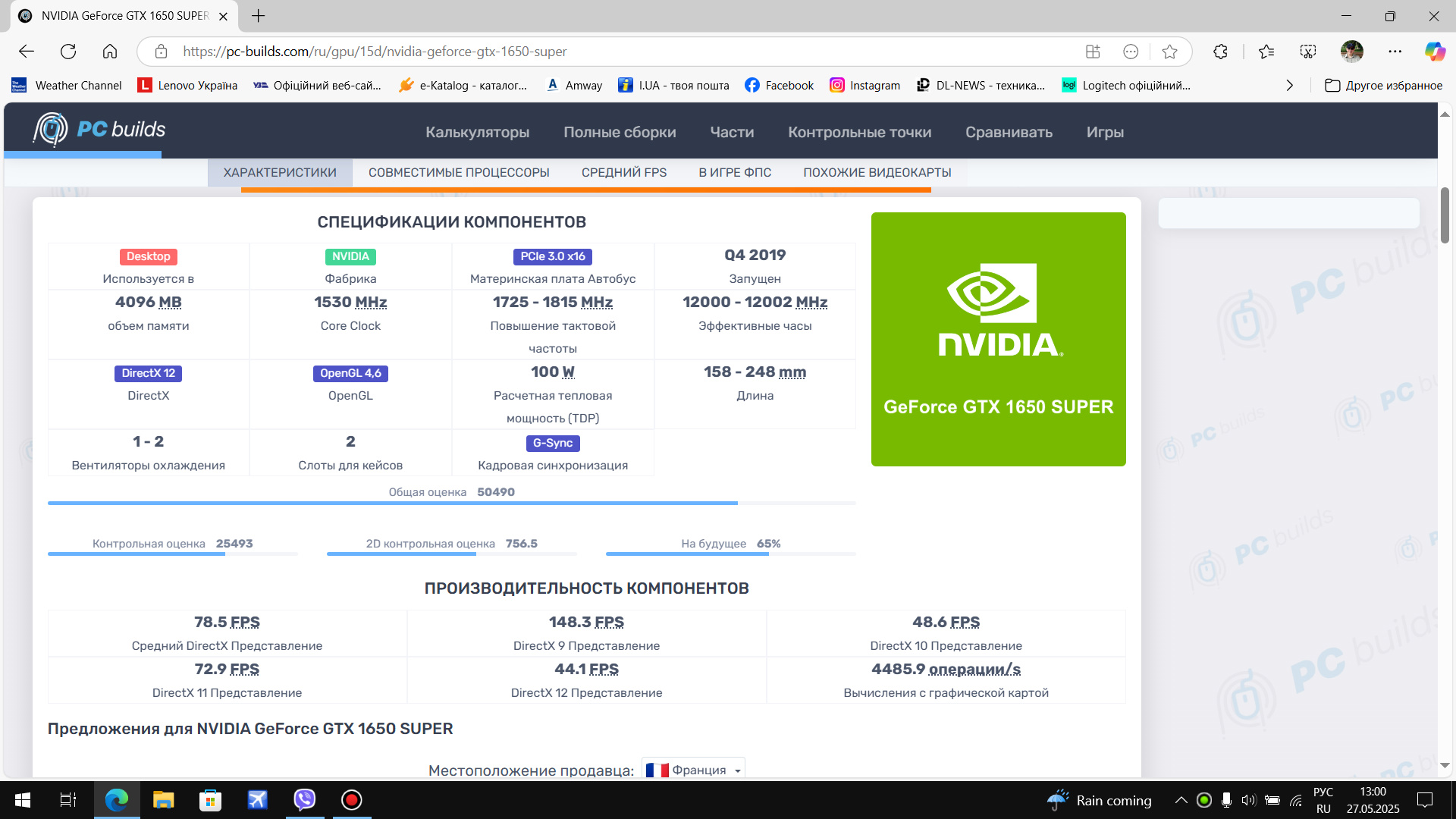
Task: Click the 4485.9 операции/s value
Action: click(946, 669)
